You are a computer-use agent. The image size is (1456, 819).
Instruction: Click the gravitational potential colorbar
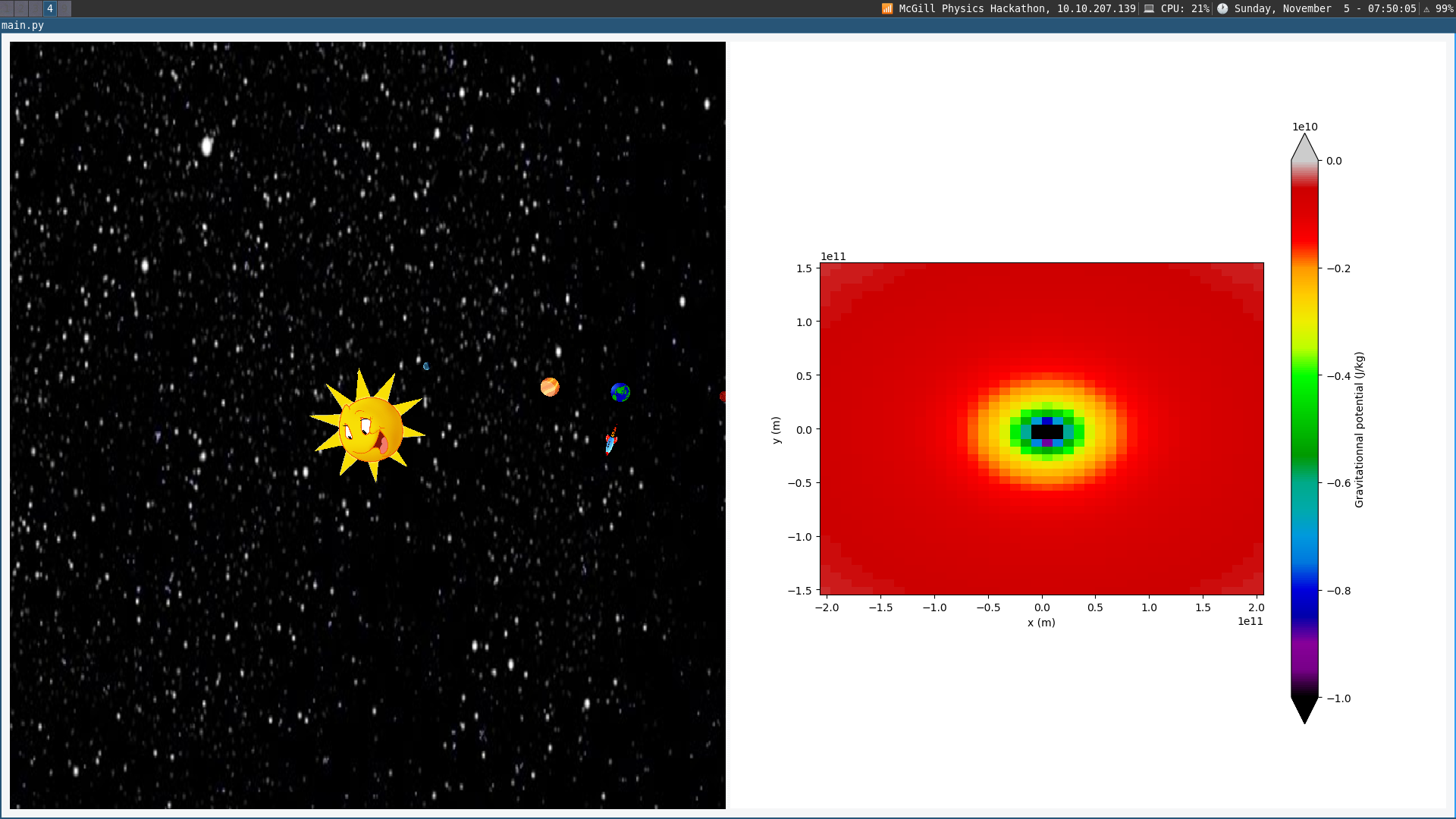(1304, 428)
